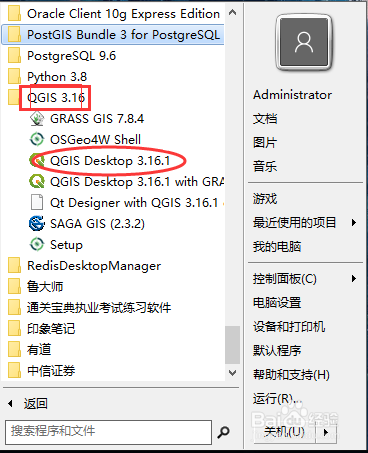Launch OSGeo4W Shell icon
This screenshot has height=453, width=368.
(x=37, y=139)
